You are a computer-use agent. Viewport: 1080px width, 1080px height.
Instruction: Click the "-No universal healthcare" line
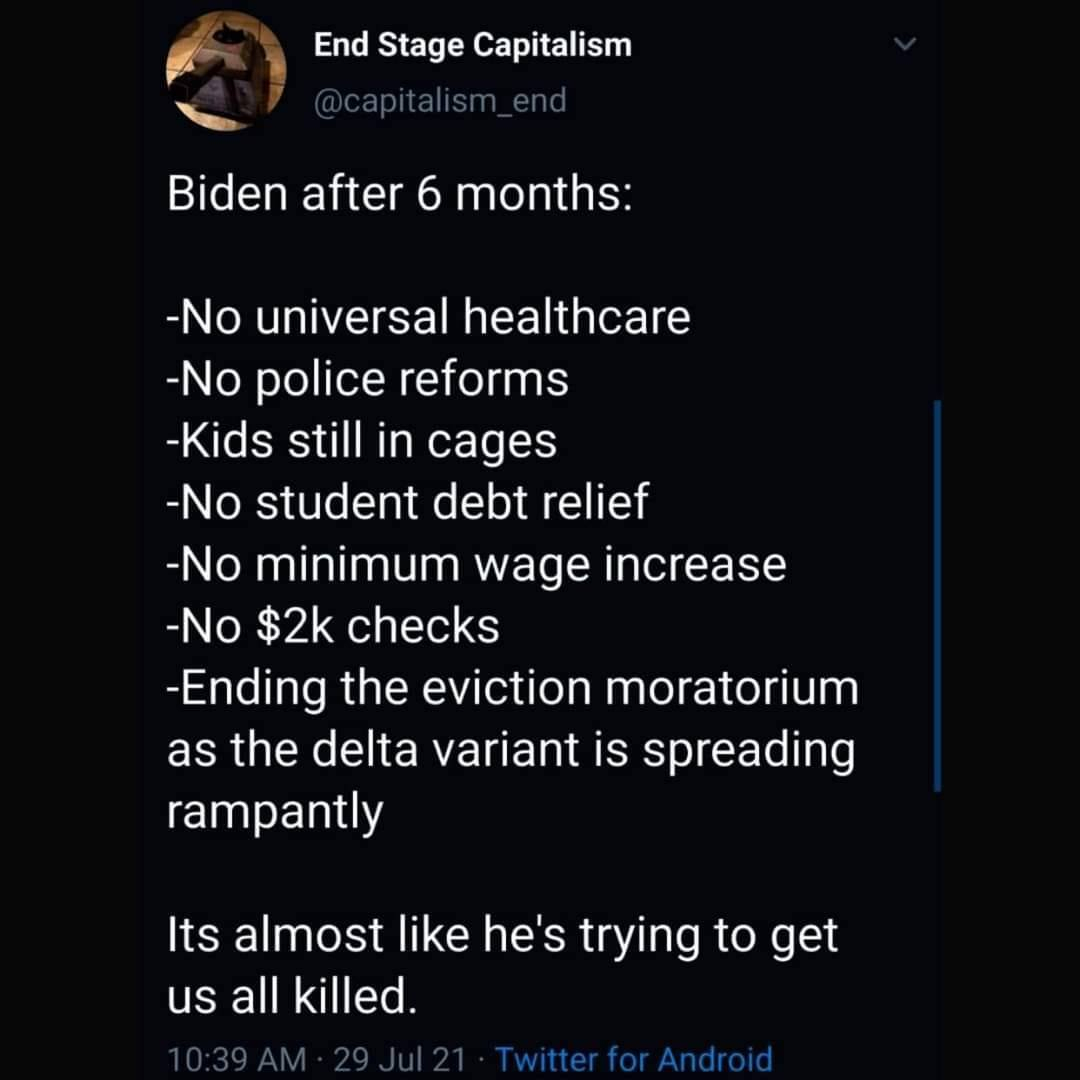click(x=428, y=318)
